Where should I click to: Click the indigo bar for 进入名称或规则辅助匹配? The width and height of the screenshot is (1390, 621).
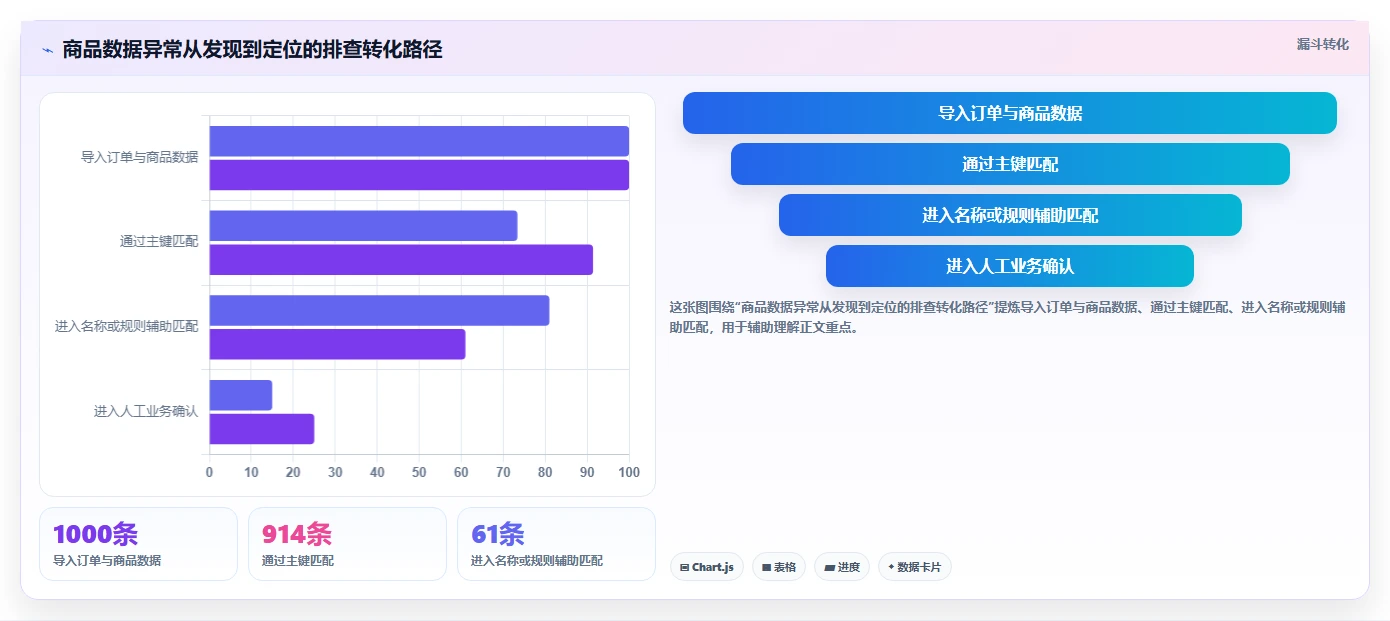coord(379,310)
